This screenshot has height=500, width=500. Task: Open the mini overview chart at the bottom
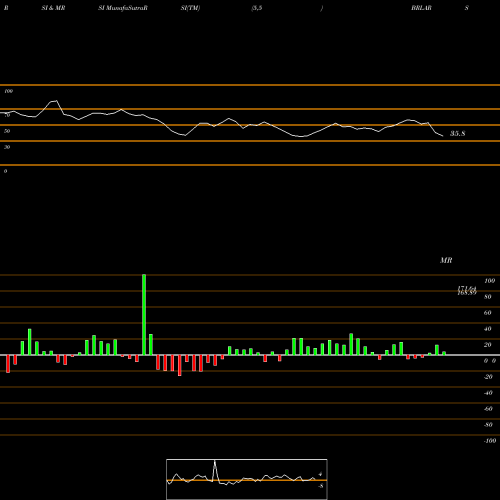pyautogui.click(x=247, y=479)
